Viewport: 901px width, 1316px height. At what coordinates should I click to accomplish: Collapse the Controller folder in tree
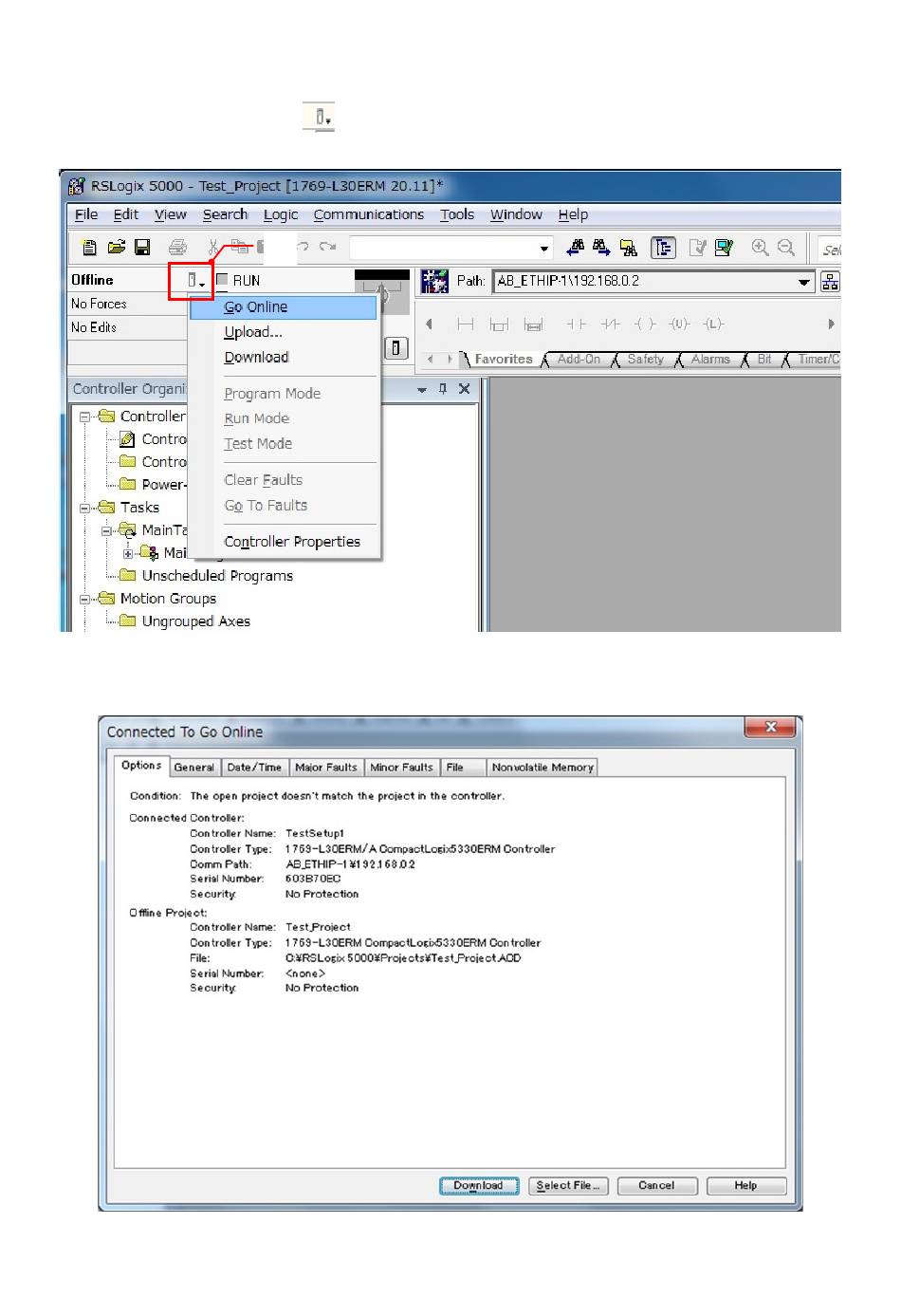pos(85,417)
